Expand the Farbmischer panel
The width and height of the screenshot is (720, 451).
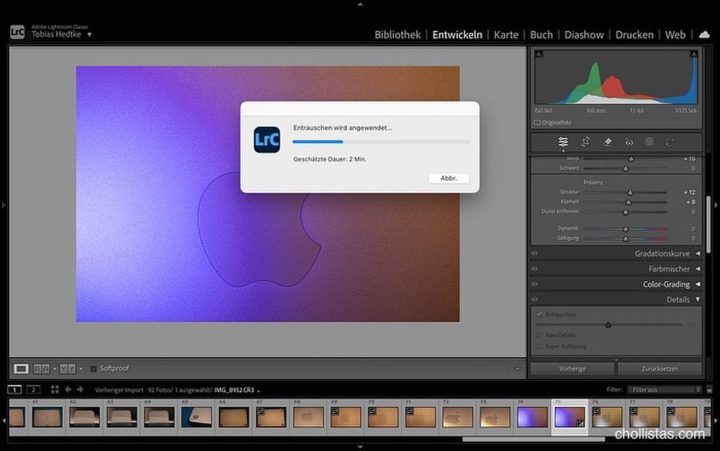(x=698, y=269)
